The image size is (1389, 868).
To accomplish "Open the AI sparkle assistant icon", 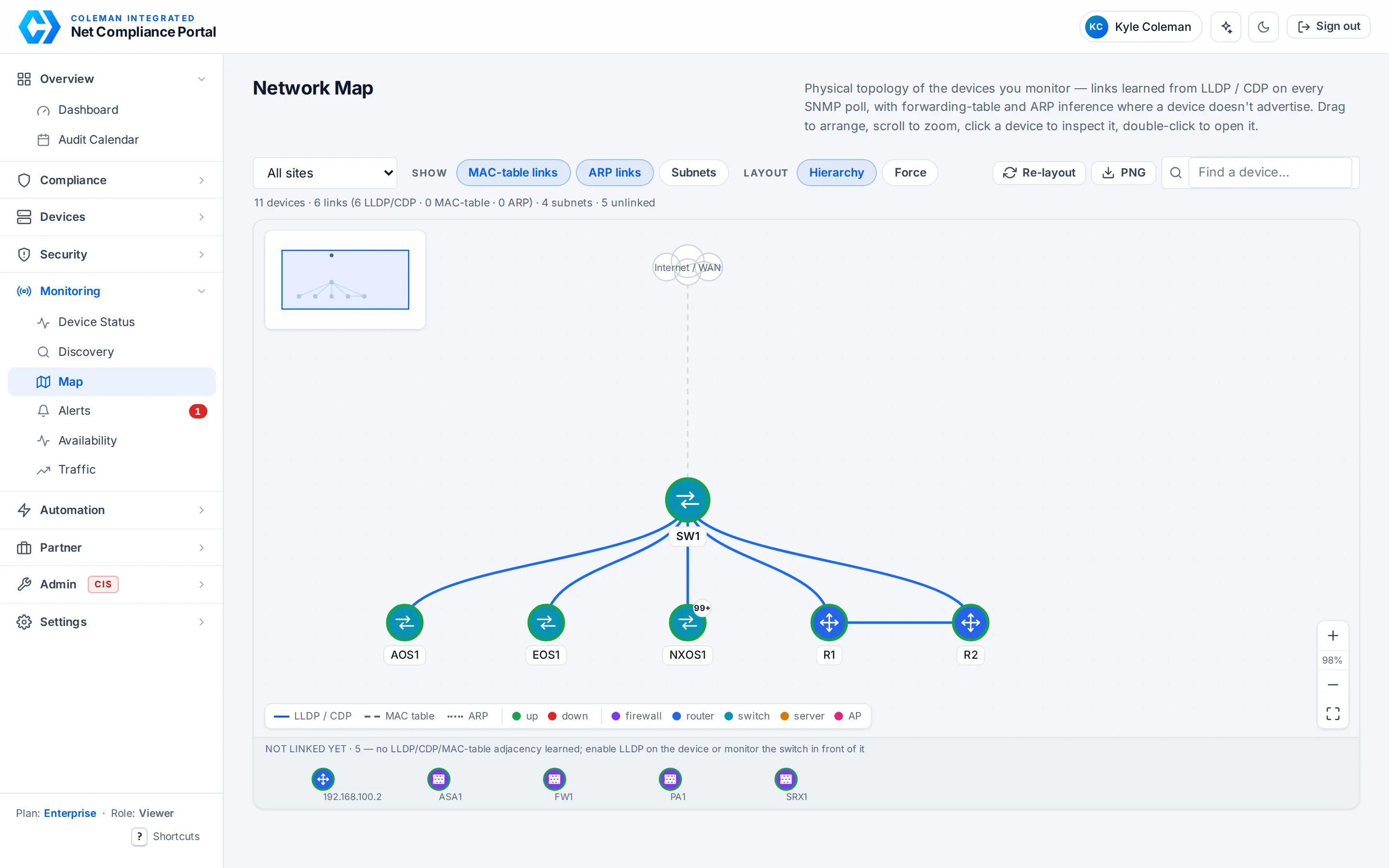I will click(x=1226, y=27).
